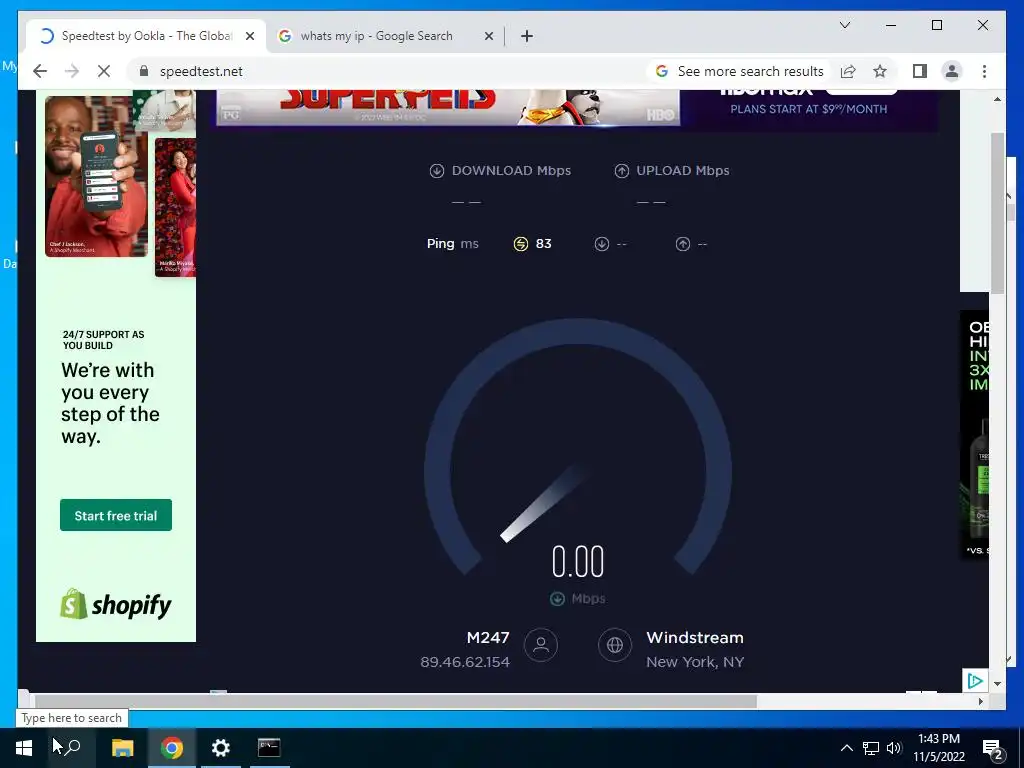Close the whats my ip tab

tap(488, 36)
